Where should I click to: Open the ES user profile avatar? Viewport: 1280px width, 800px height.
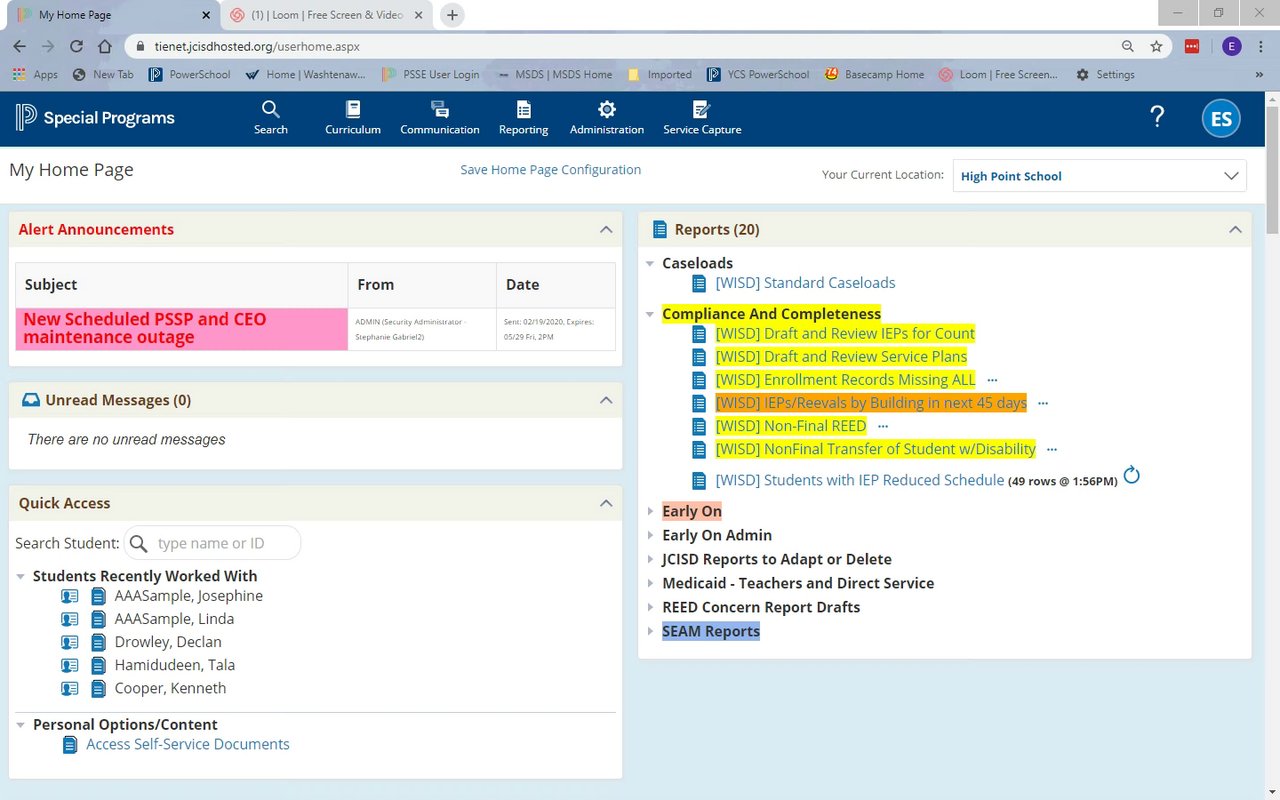point(1221,119)
